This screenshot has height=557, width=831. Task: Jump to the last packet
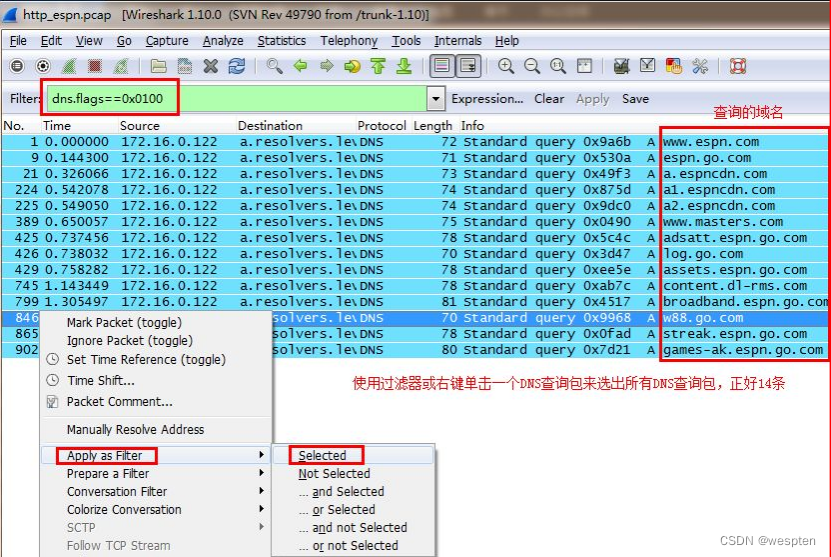coord(404,66)
